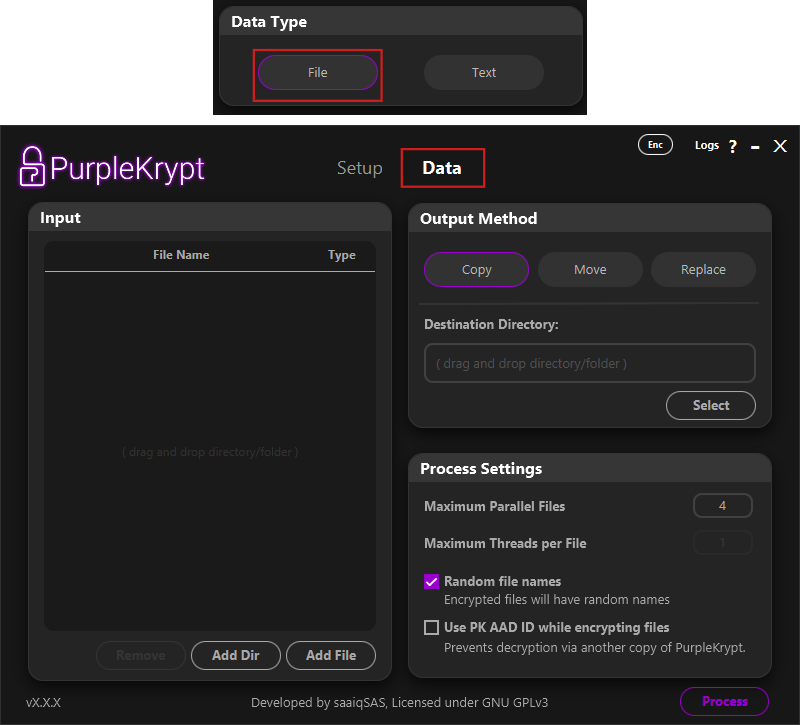800x725 pixels.
Task: Disable the Random file names checkbox
Action: click(x=432, y=582)
